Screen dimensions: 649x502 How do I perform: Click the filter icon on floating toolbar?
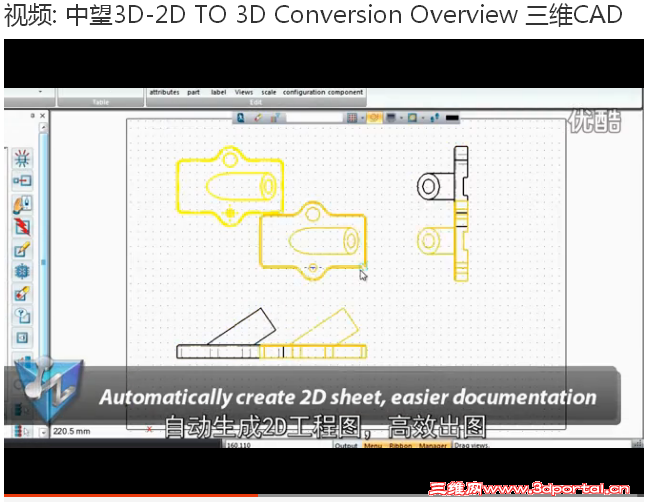click(x=275, y=118)
